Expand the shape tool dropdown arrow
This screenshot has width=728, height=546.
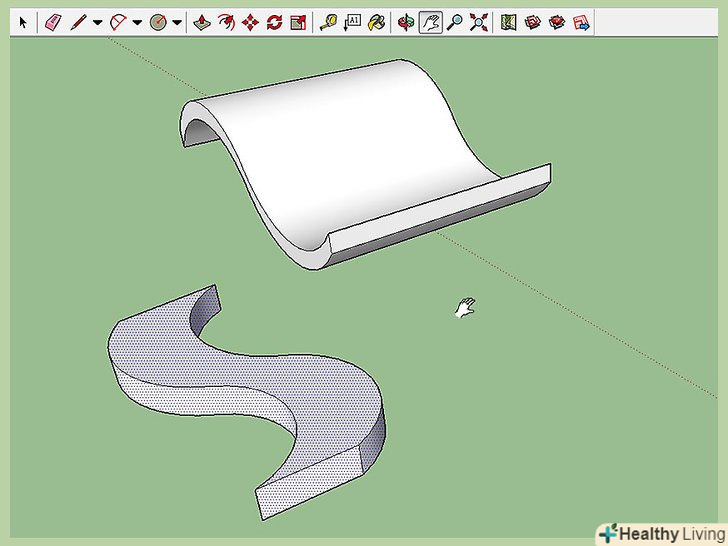pyautogui.click(x=177, y=22)
